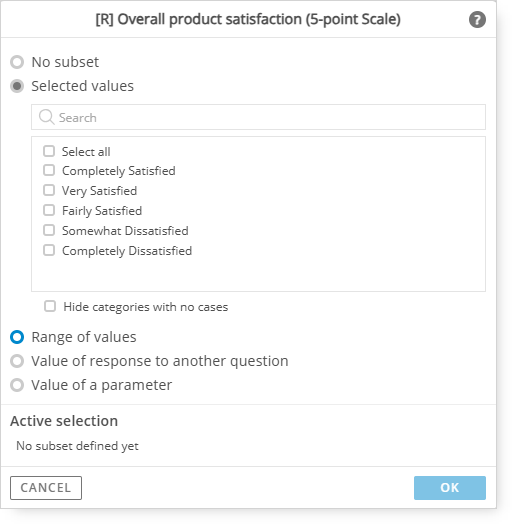Choose the Selected values radio button

[17, 86]
